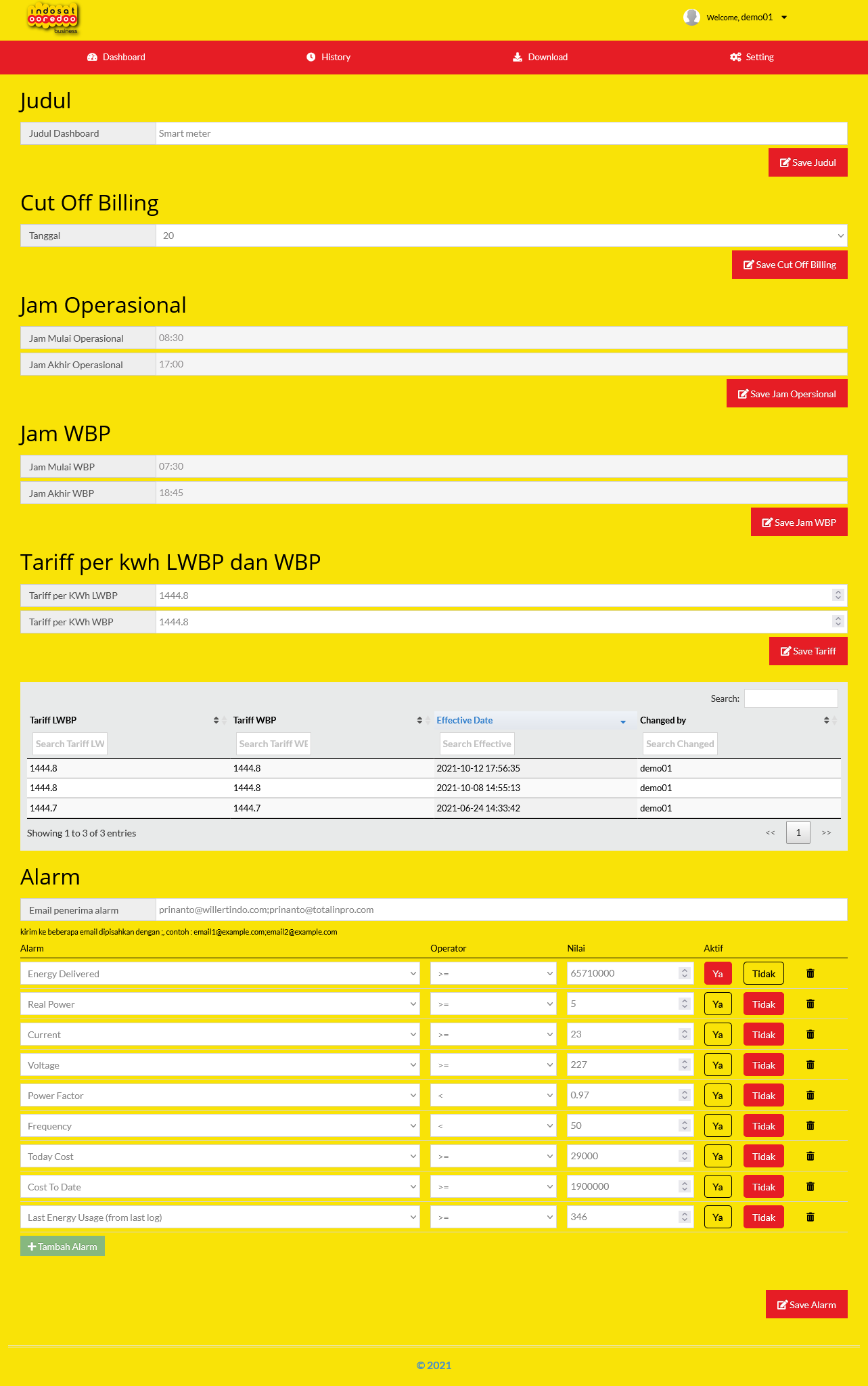Sort table by Tariff LWBP column arrows

tap(216, 720)
